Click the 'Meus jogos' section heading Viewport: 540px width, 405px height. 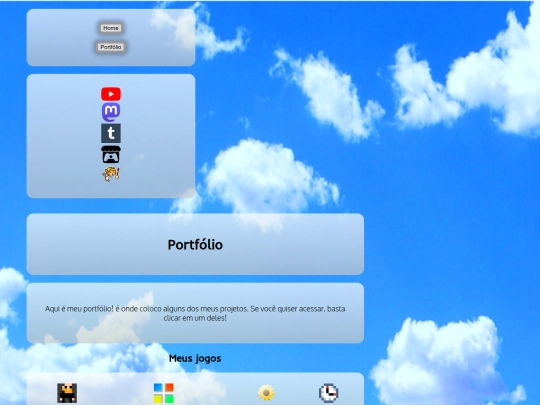[x=195, y=358]
